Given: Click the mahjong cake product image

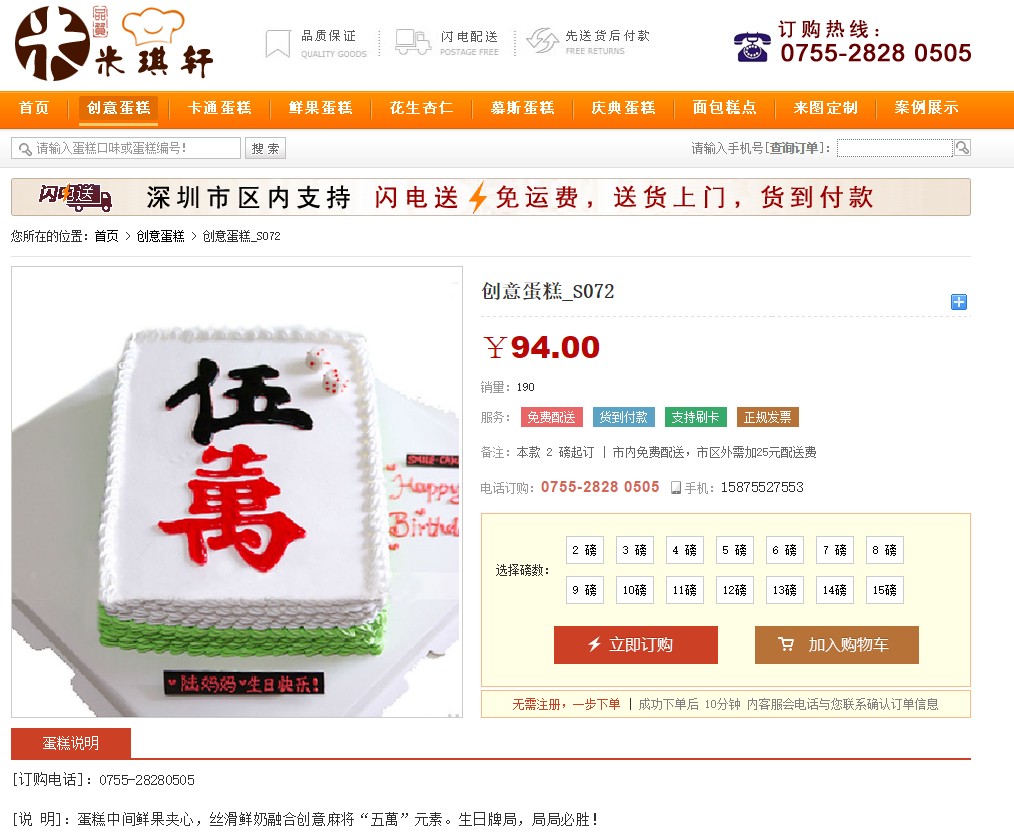Looking at the screenshot, I should (237, 492).
